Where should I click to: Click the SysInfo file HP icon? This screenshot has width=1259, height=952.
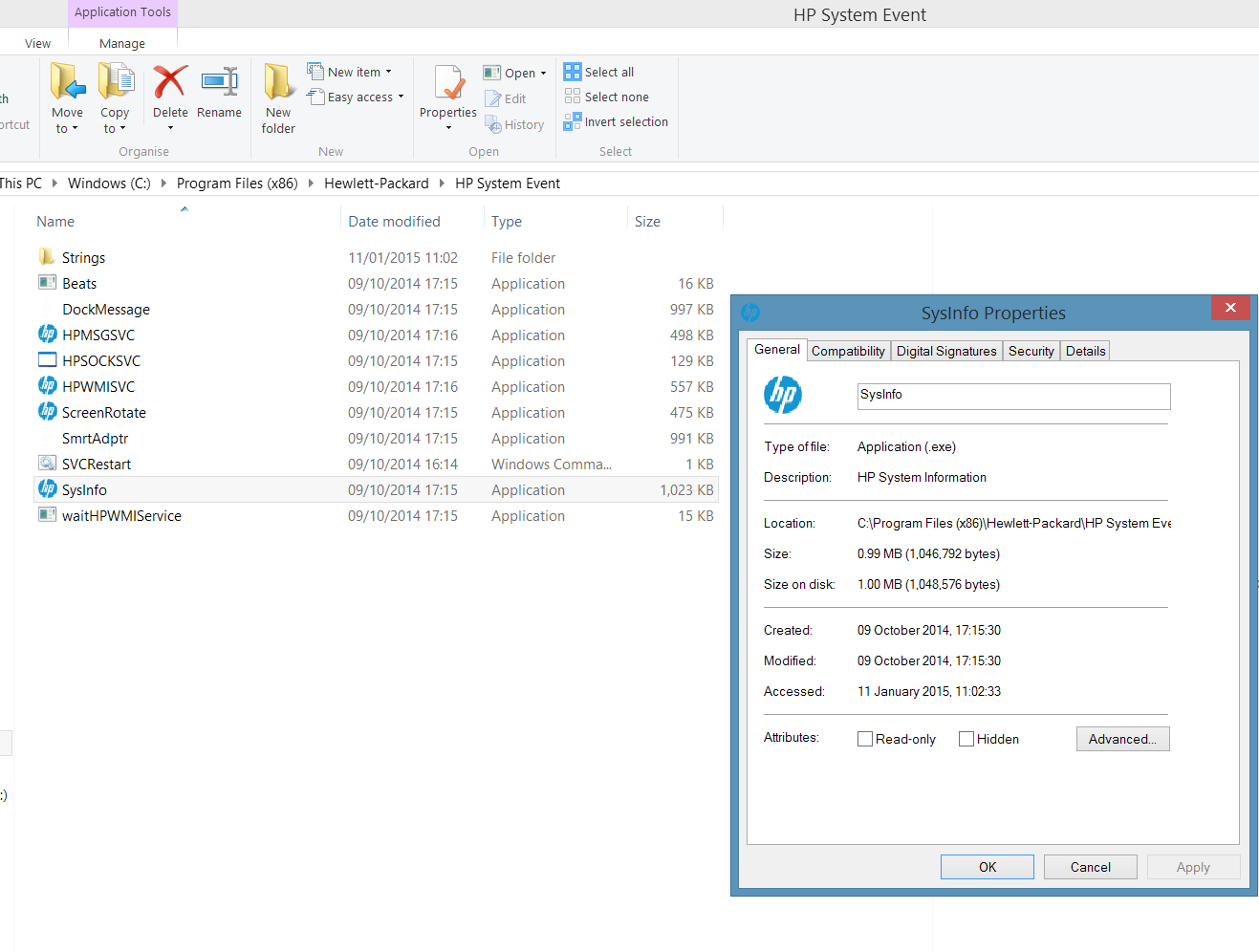[x=48, y=488]
